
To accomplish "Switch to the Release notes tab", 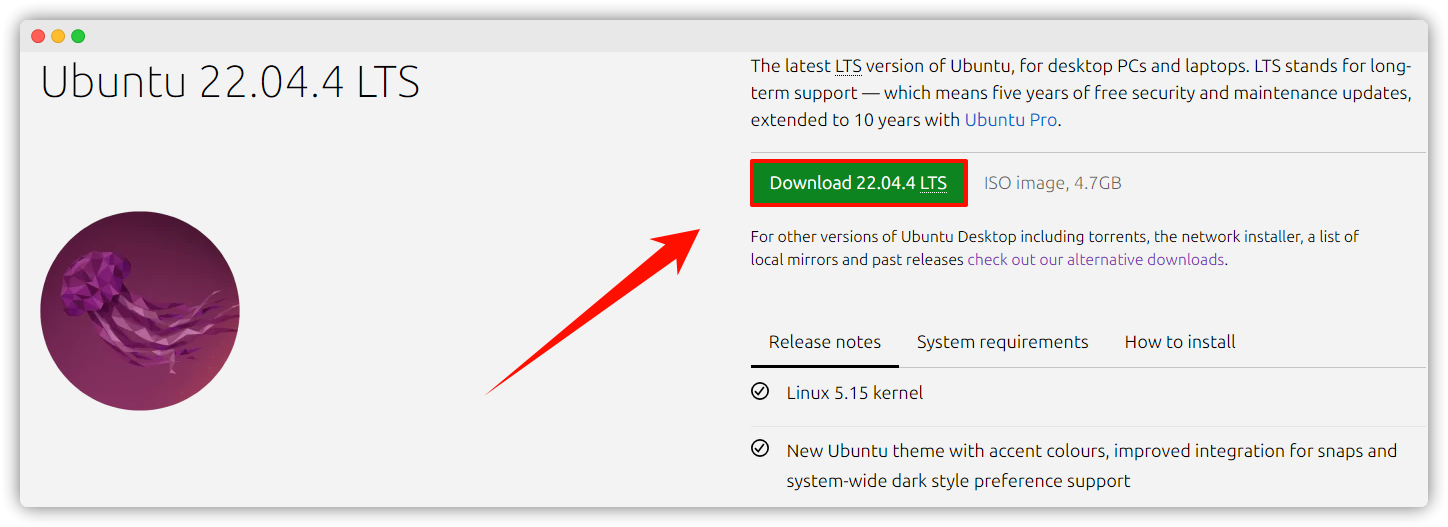I will point(824,342).
